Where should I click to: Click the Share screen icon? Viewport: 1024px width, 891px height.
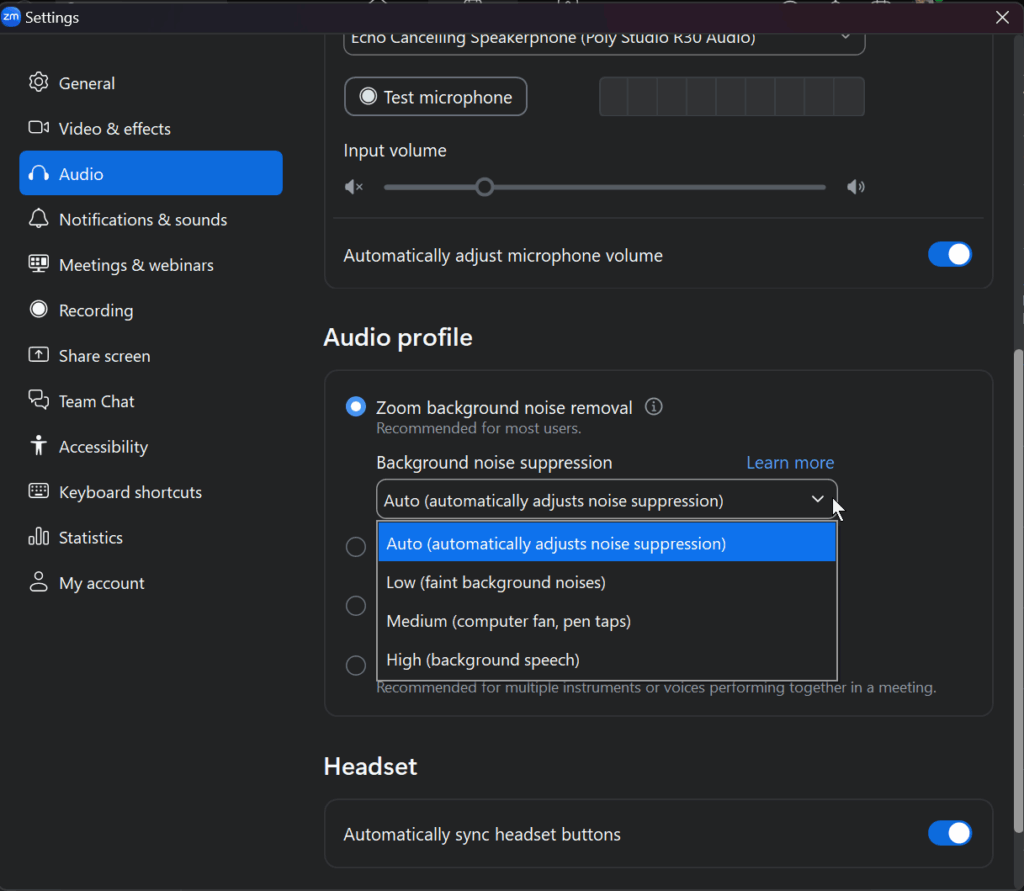tap(39, 355)
